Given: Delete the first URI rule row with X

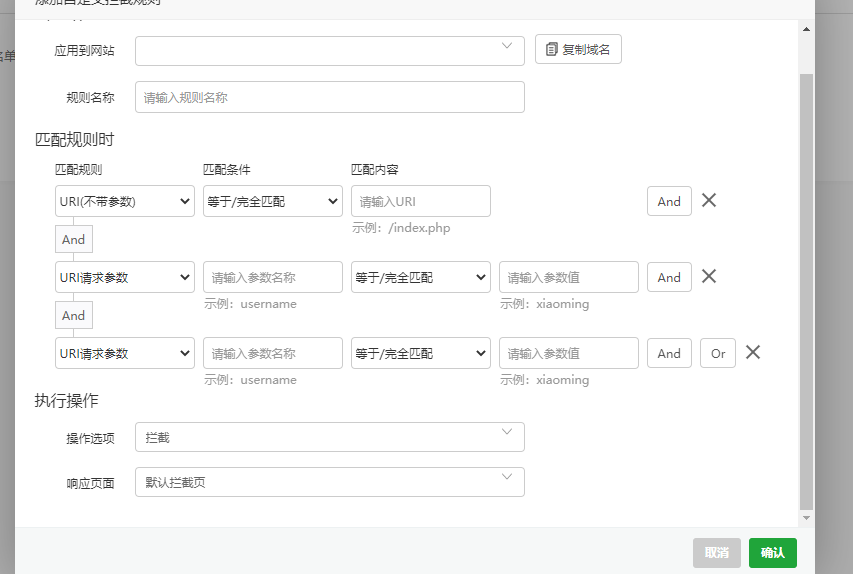Looking at the screenshot, I should tap(709, 200).
